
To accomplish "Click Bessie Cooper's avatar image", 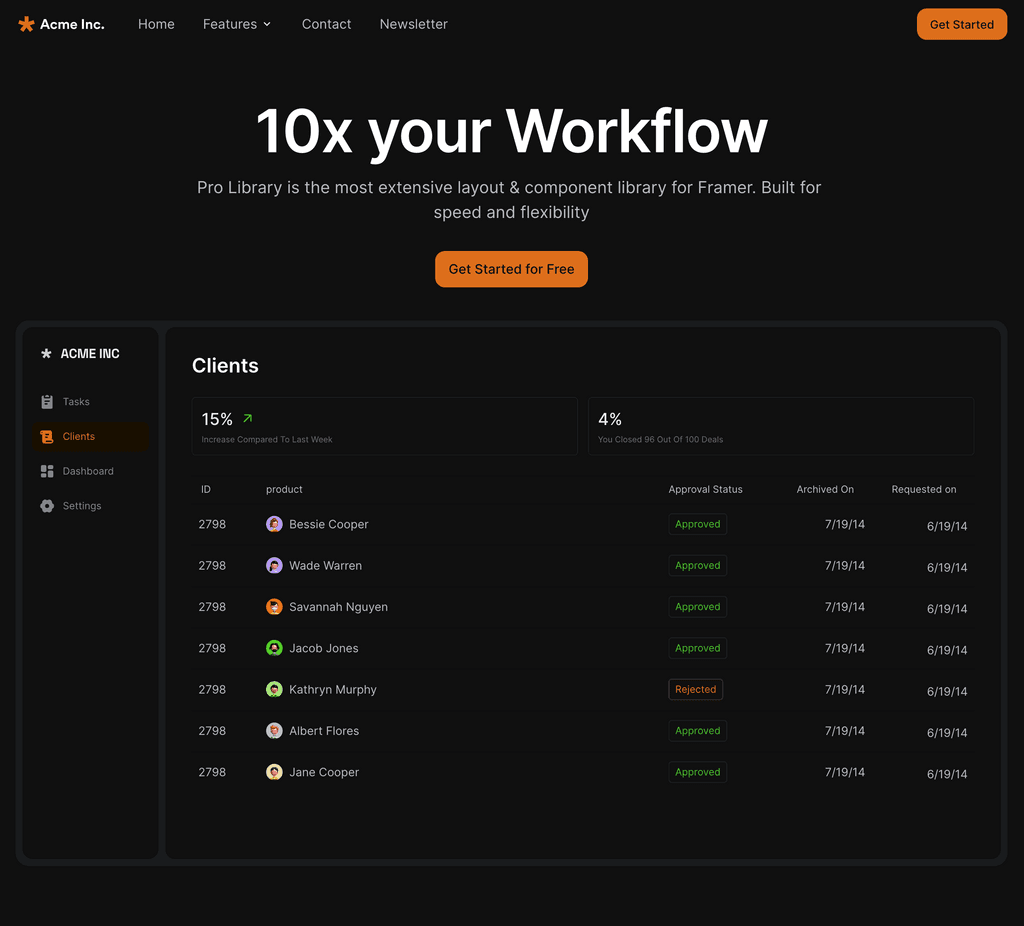I will click(274, 524).
